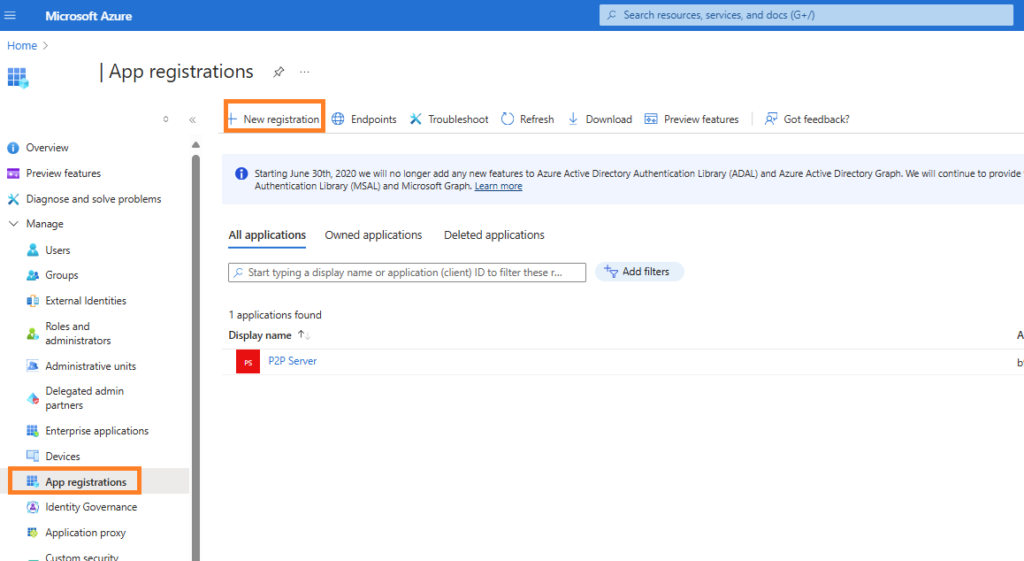The height and width of the screenshot is (561, 1024).
Task: Collapse the Manage section chevron
Action: click(x=13, y=224)
